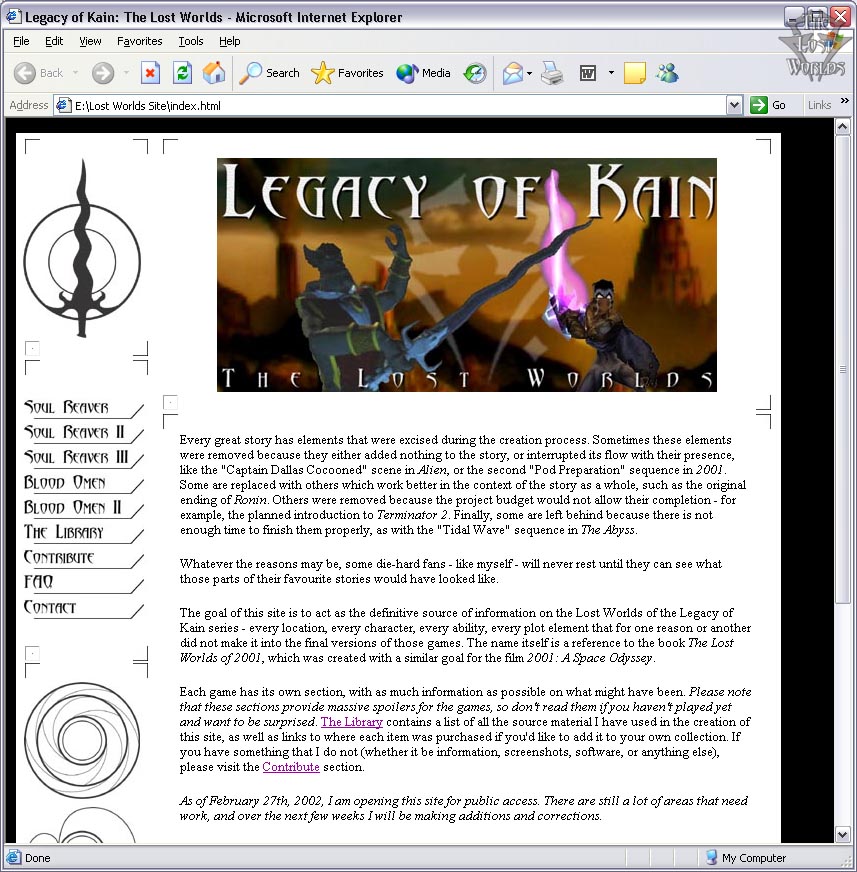Open The Library sidebar link
This screenshot has height=872, width=857.
(83, 533)
